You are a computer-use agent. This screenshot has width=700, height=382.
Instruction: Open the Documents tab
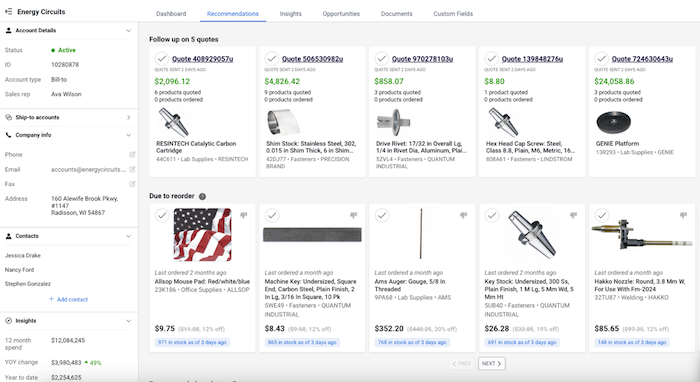point(396,14)
